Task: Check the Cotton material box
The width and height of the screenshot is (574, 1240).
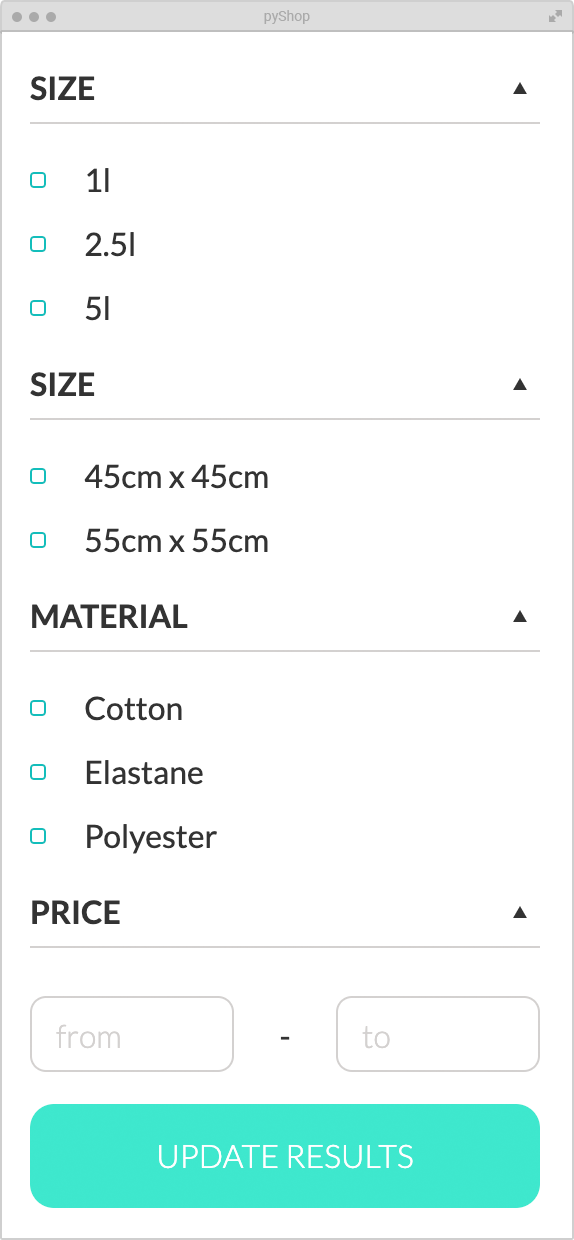Action: point(38,708)
